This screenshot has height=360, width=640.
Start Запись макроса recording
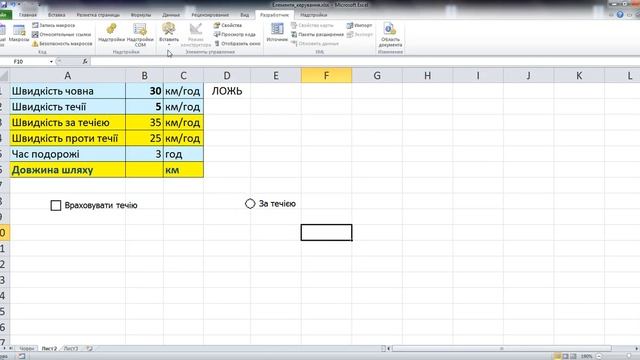pyautogui.click(x=53, y=25)
